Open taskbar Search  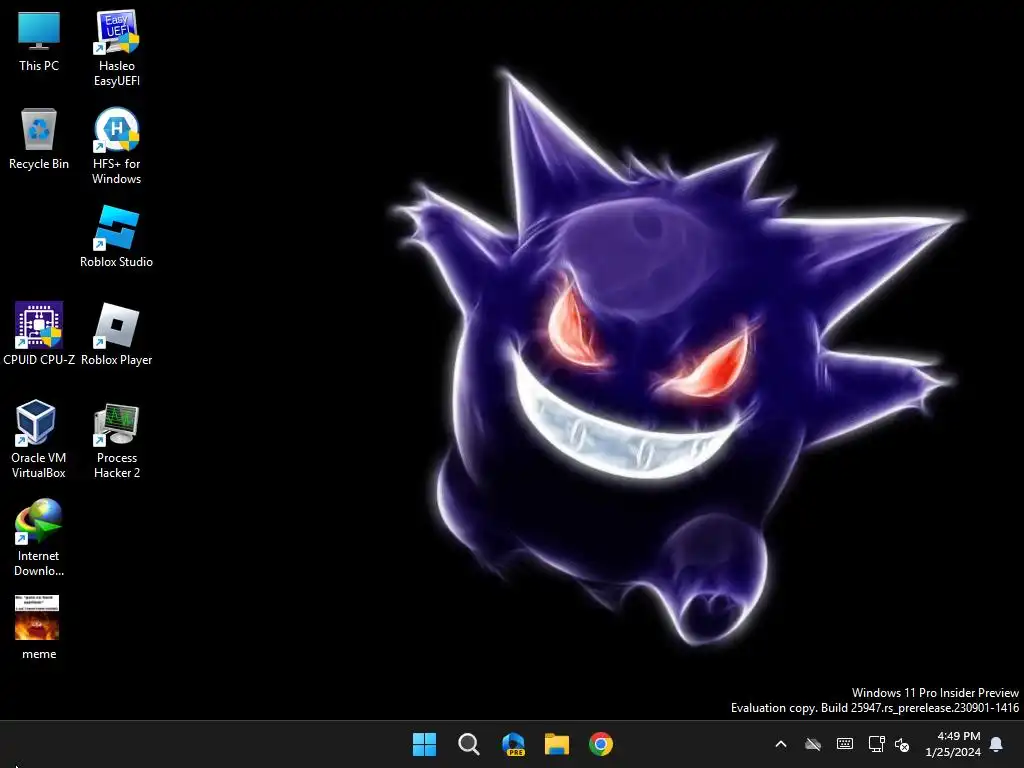pos(468,744)
